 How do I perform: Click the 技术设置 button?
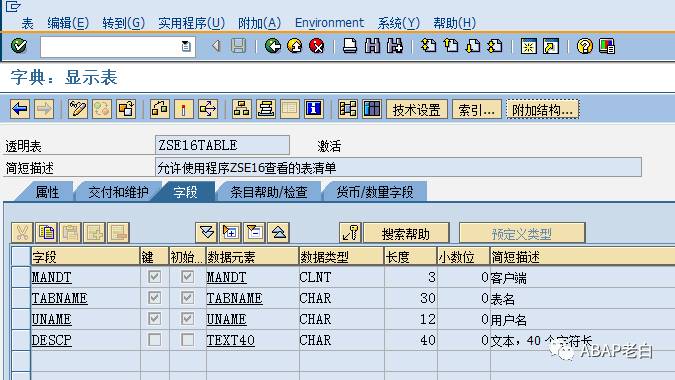[x=416, y=110]
